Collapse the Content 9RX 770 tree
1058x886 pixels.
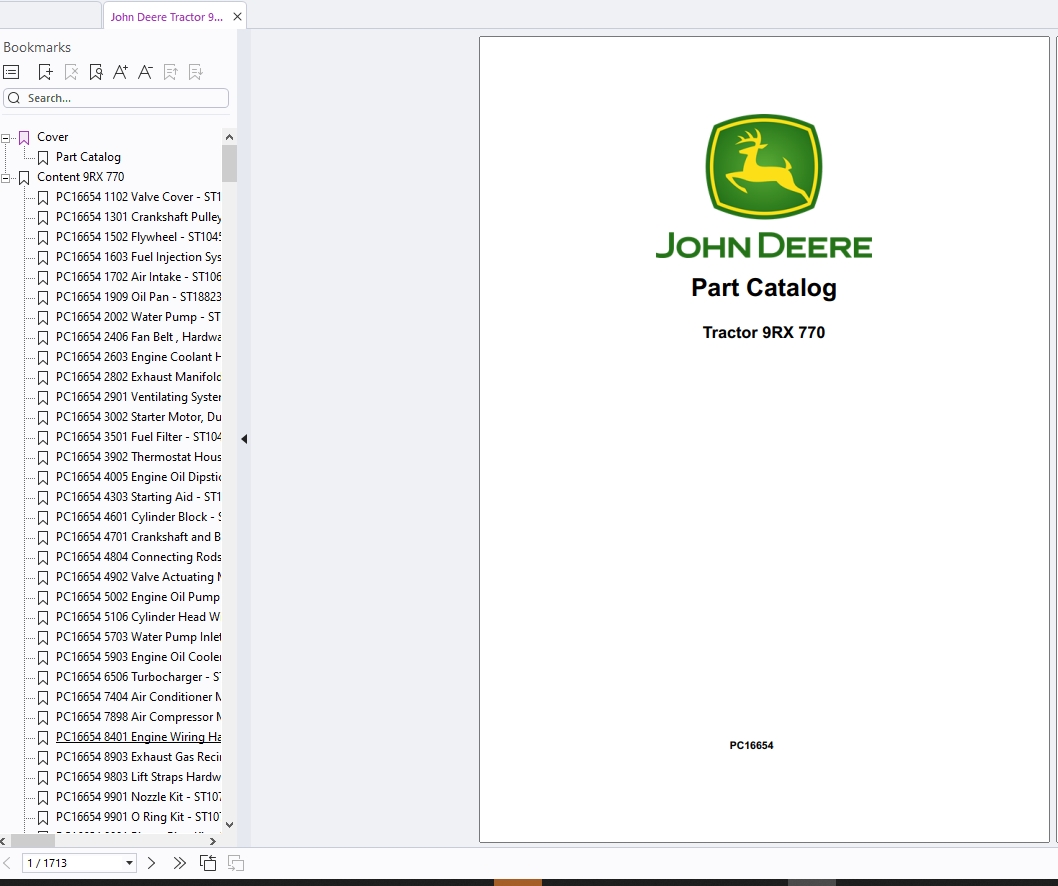click(7, 176)
